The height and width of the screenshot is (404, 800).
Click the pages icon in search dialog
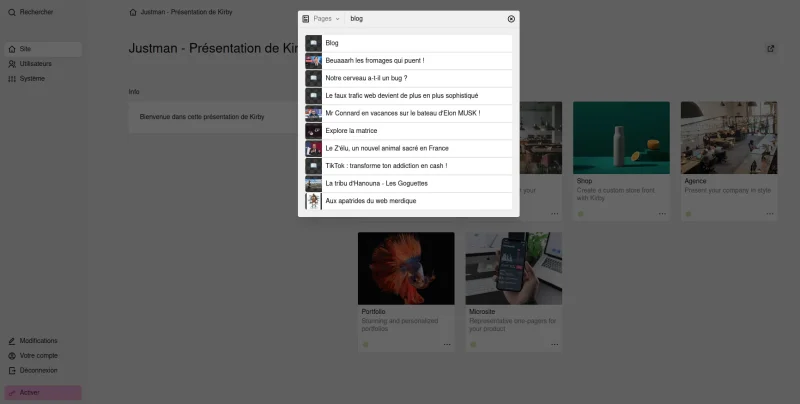[x=306, y=19]
